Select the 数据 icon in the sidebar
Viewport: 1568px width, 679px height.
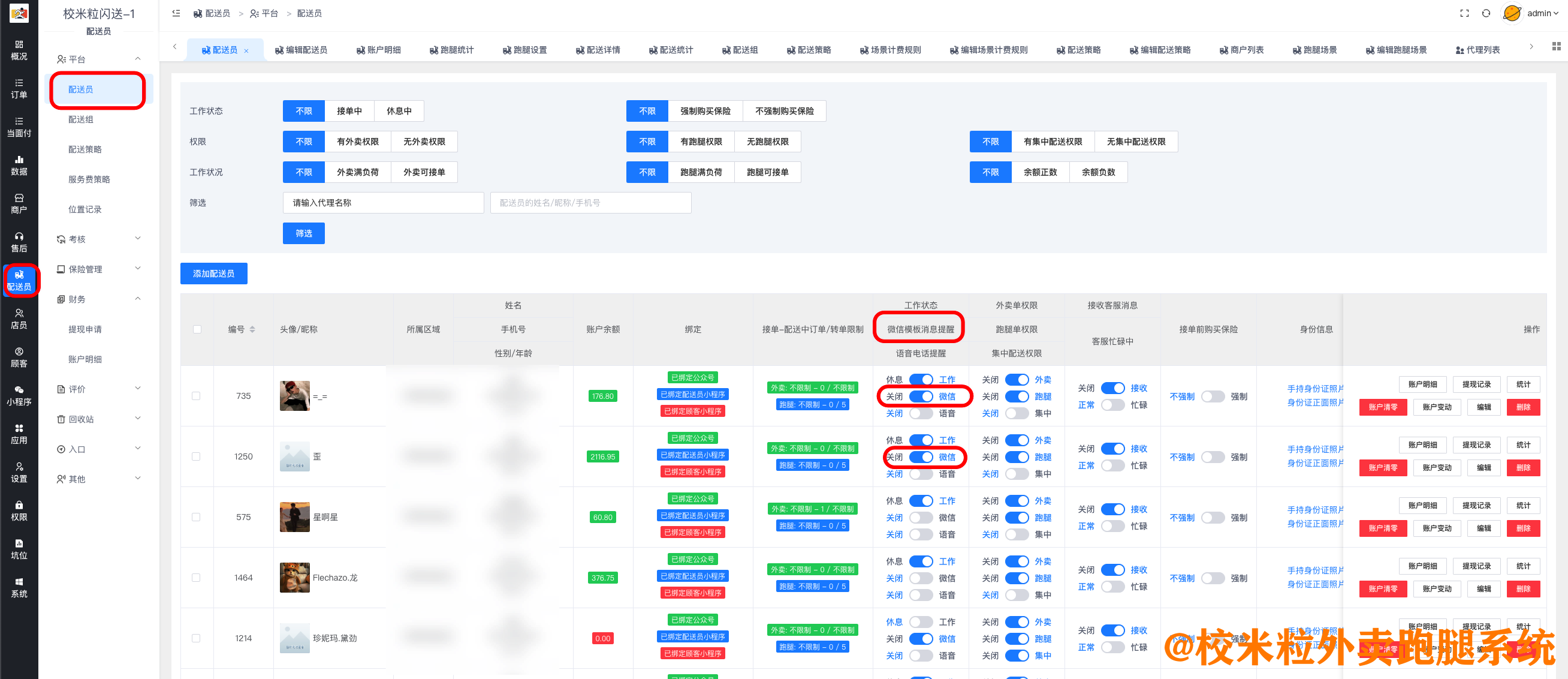click(x=19, y=166)
